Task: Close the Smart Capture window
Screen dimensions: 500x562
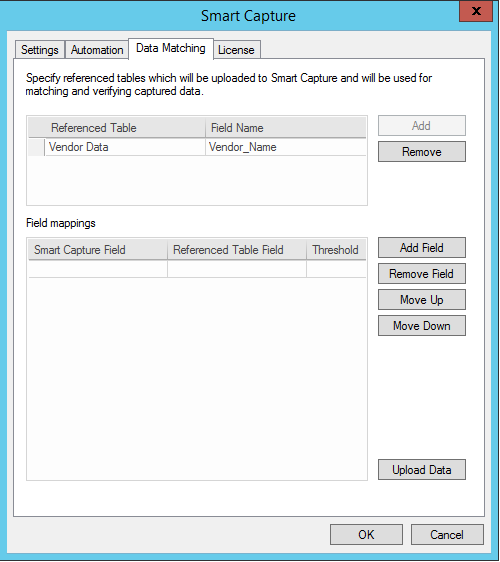Action: pos(476,11)
